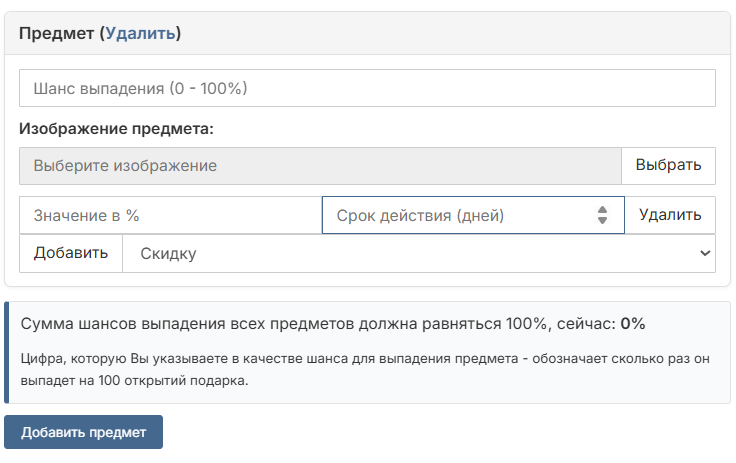Increase days with the stepper up arrow
The width and height of the screenshot is (736, 463).
click(x=602, y=210)
